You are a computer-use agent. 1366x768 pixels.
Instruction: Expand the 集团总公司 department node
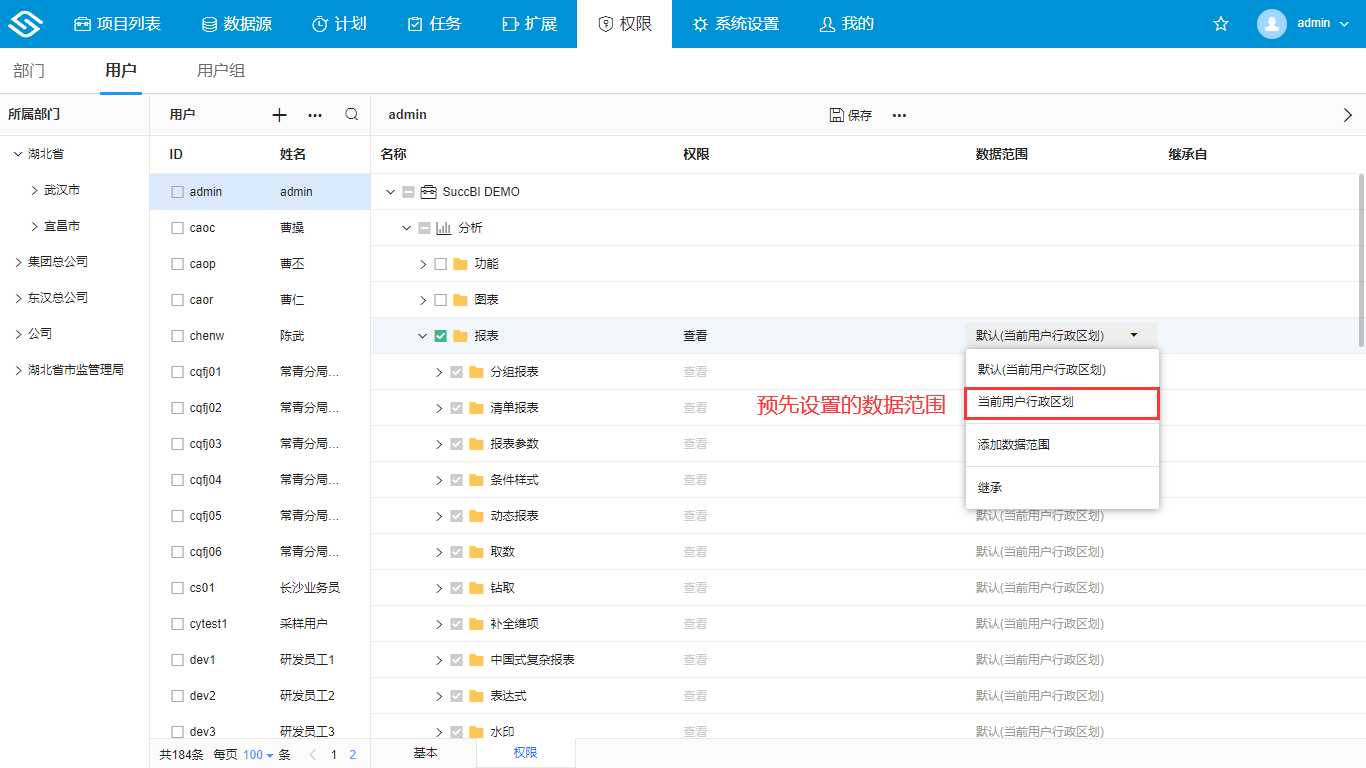(x=18, y=262)
